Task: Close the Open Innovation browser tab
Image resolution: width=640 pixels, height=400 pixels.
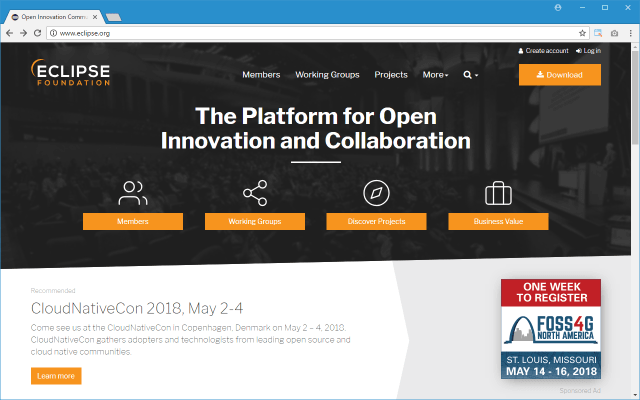Action: (95, 17)
